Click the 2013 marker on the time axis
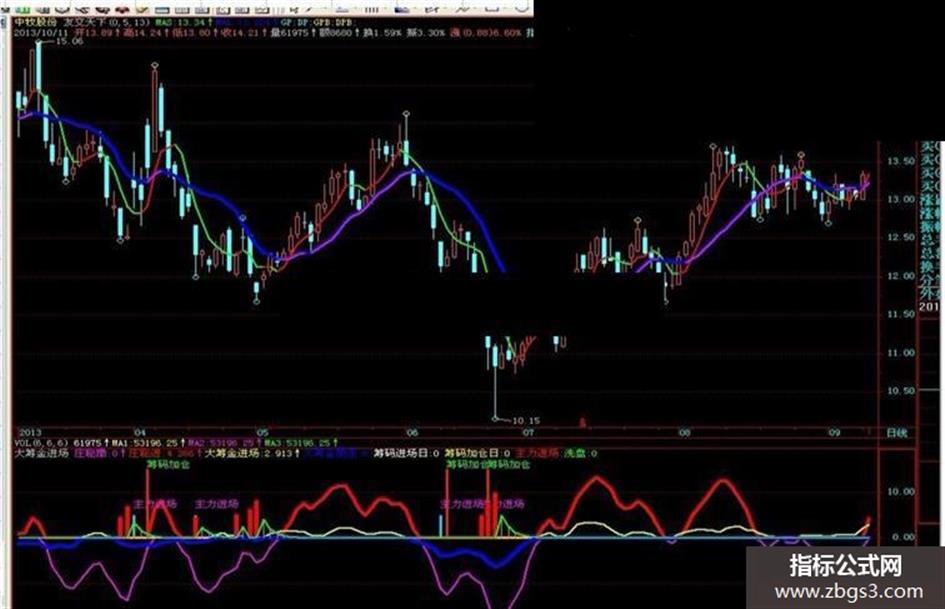This screenshot has width=945, height=609. 30,432
